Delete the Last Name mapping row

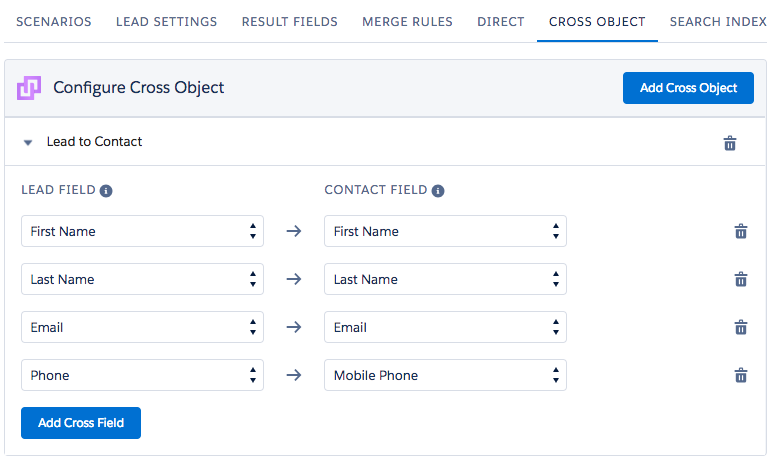click(x=740, y=279)
